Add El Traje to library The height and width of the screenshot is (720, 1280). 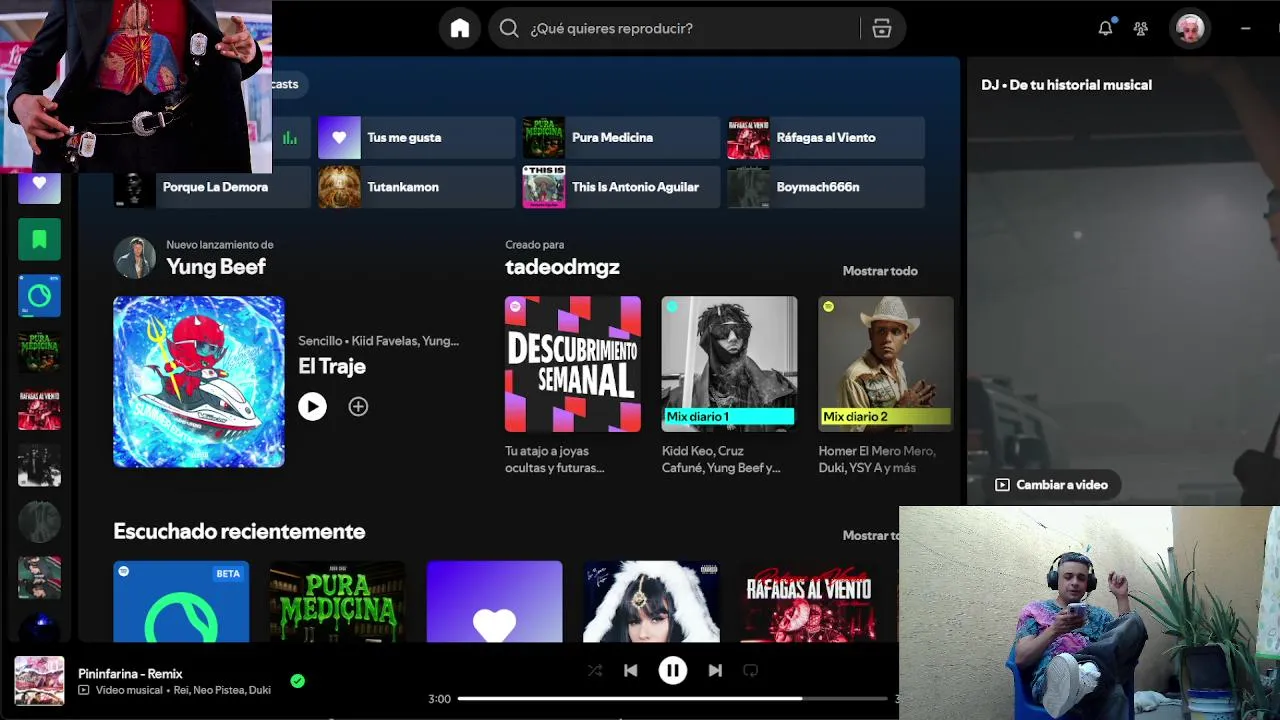tap(358, 406)
